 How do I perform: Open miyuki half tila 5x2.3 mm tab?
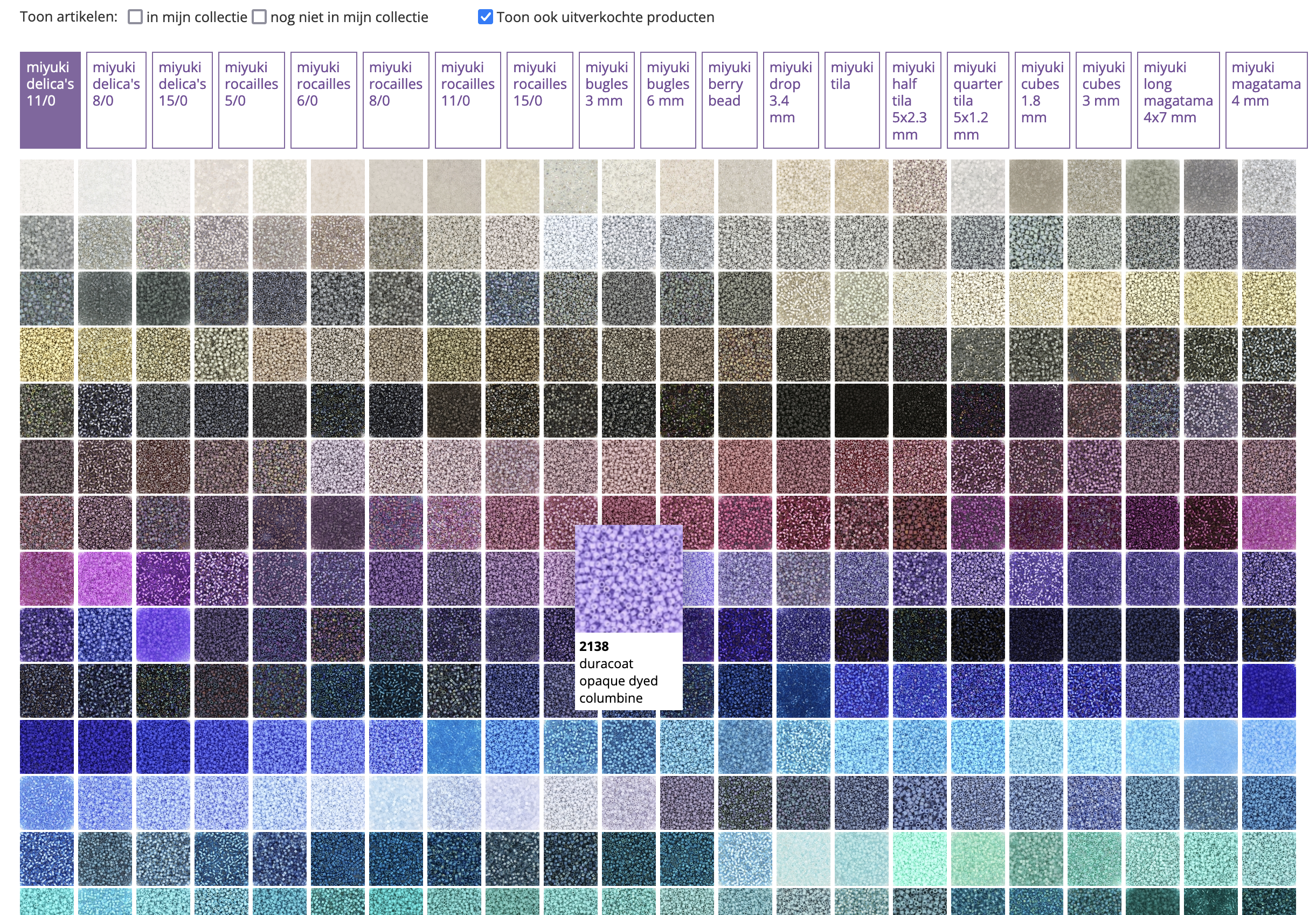click(x=913, y=100)
